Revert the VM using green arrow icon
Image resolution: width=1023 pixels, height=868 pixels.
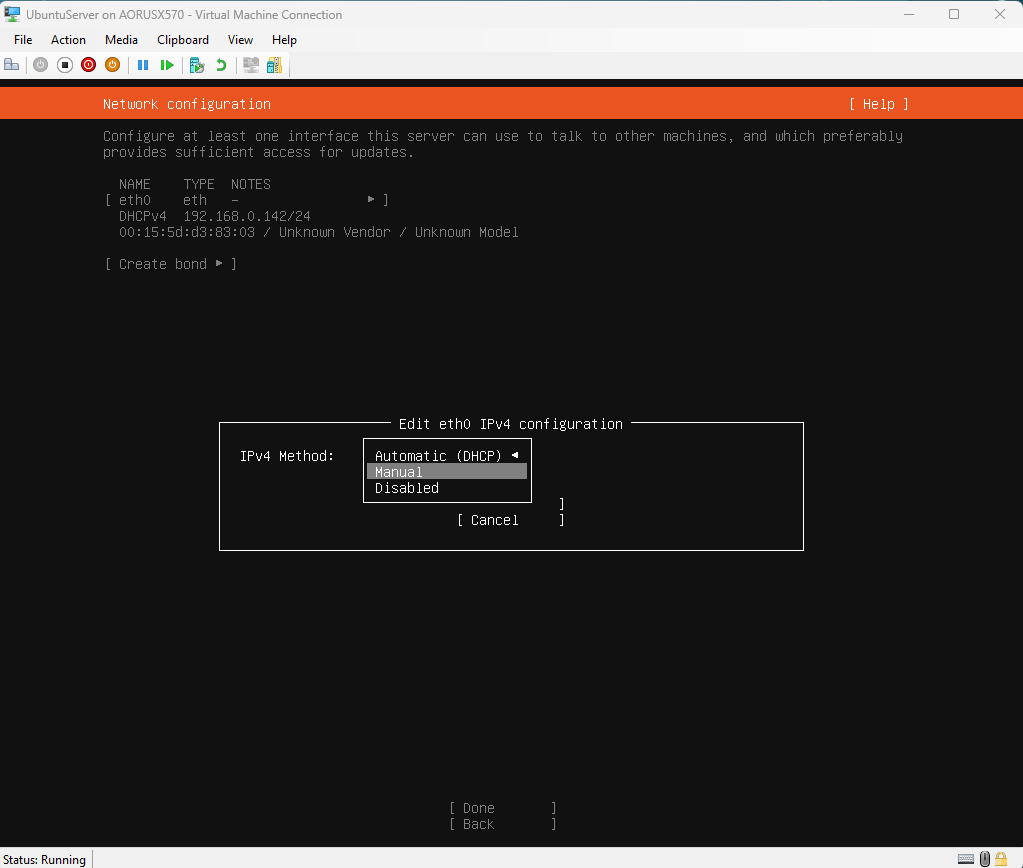coord(221,65)
